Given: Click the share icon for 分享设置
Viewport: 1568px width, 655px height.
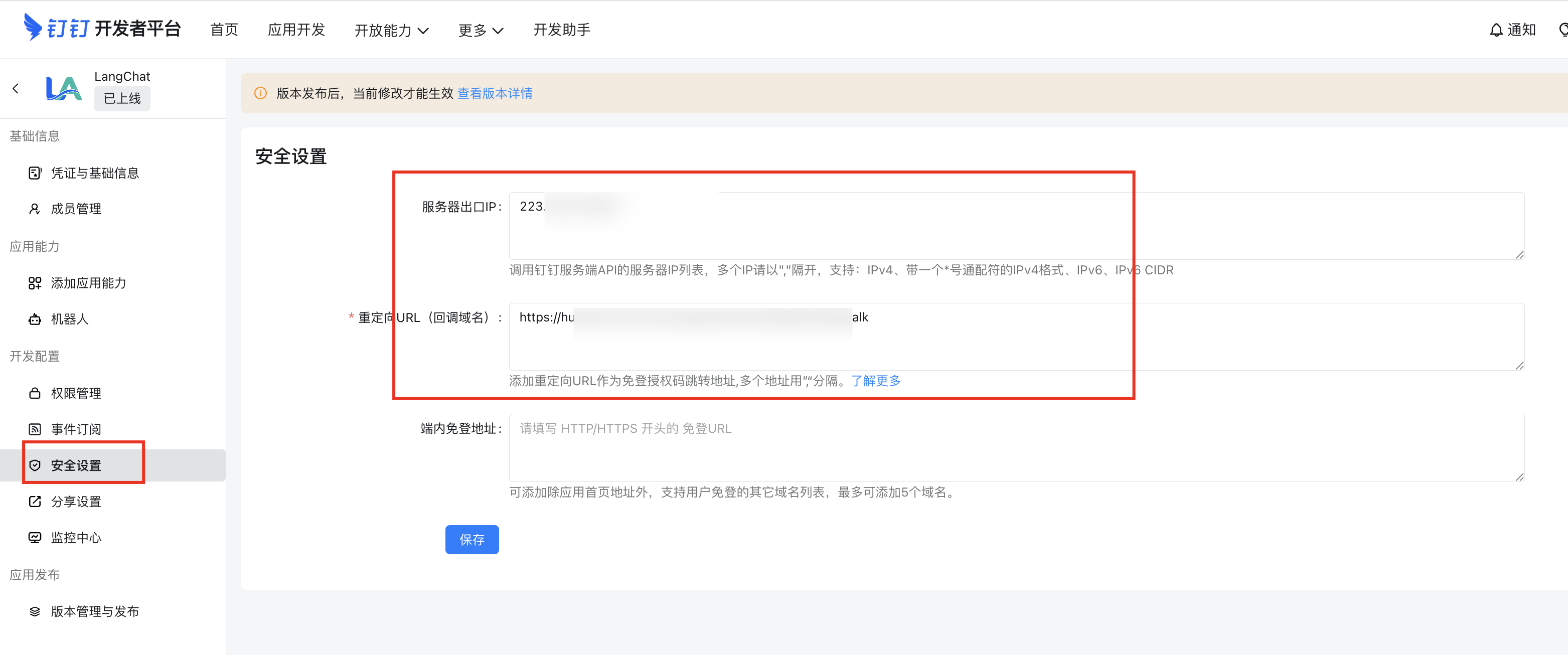Looking at the screenshot, I should tap(35, 502).
